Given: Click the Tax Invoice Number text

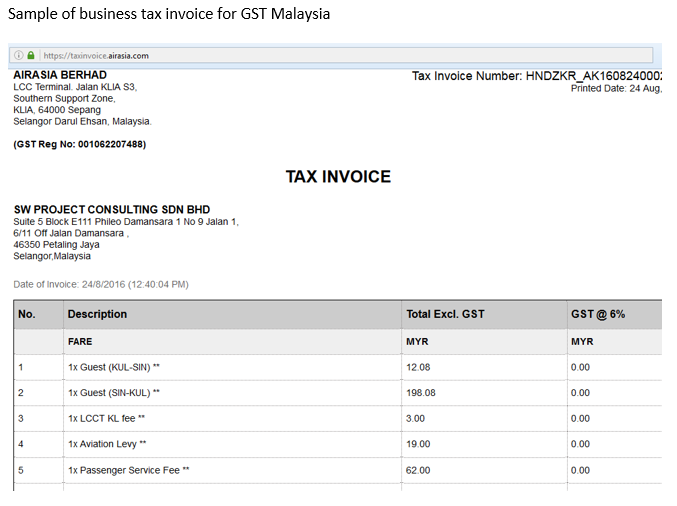Looking at the screenshot, I should pyautogui.click(x=536, y=76).
